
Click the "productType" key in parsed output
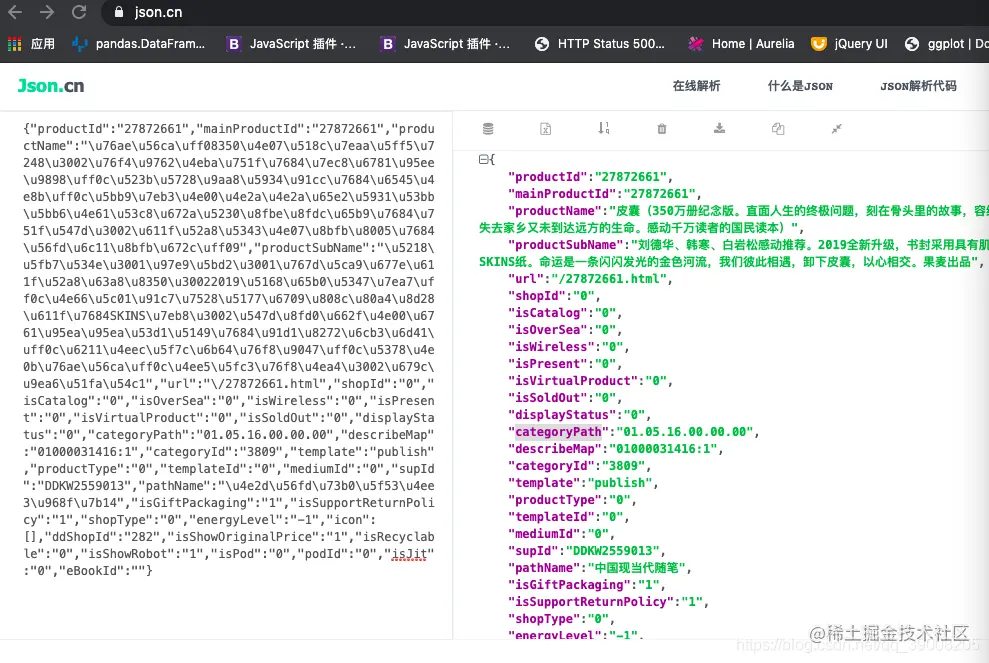coord(554,500)
